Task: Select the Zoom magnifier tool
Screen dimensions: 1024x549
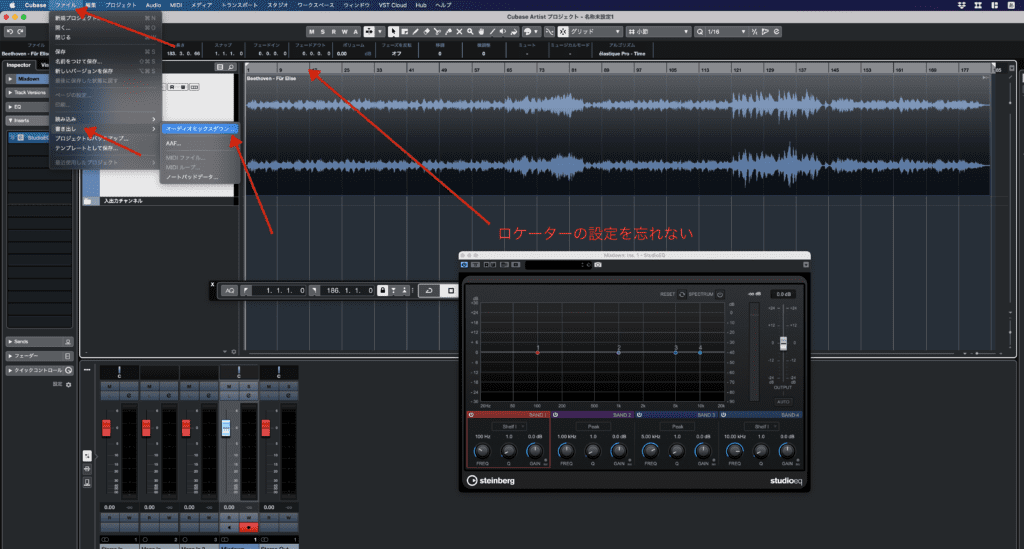Action: tap(470, 31)
